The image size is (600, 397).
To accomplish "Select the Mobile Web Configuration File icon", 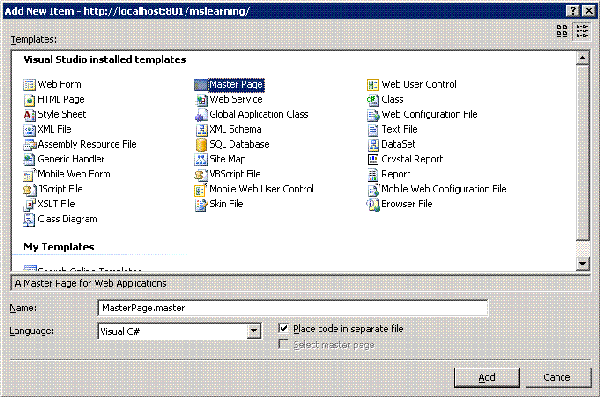I will pos(373,190).
